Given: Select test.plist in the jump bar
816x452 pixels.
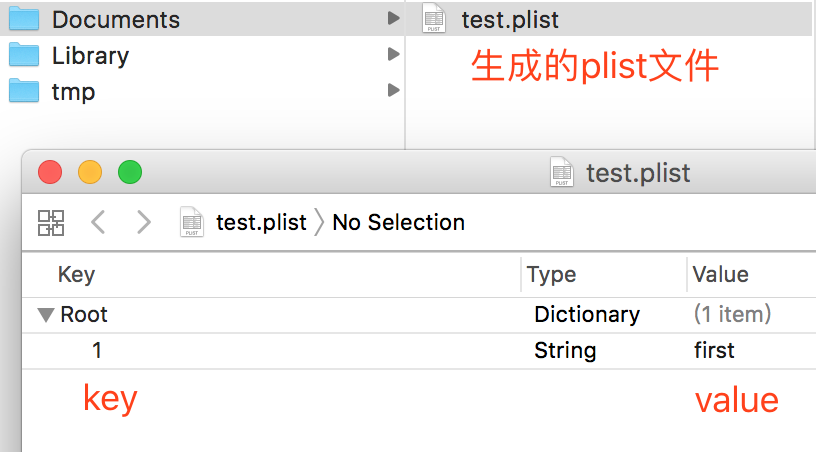Looking at the screenshot, I should (261, 222).
